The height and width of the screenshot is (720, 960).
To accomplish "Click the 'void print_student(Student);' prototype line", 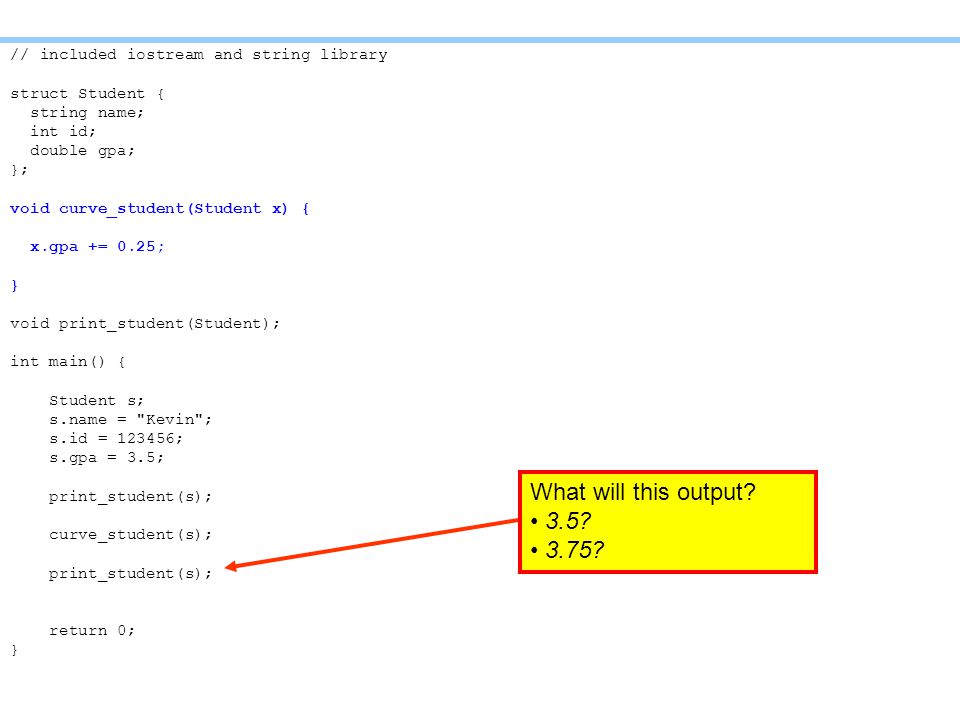I will point(145,323).
